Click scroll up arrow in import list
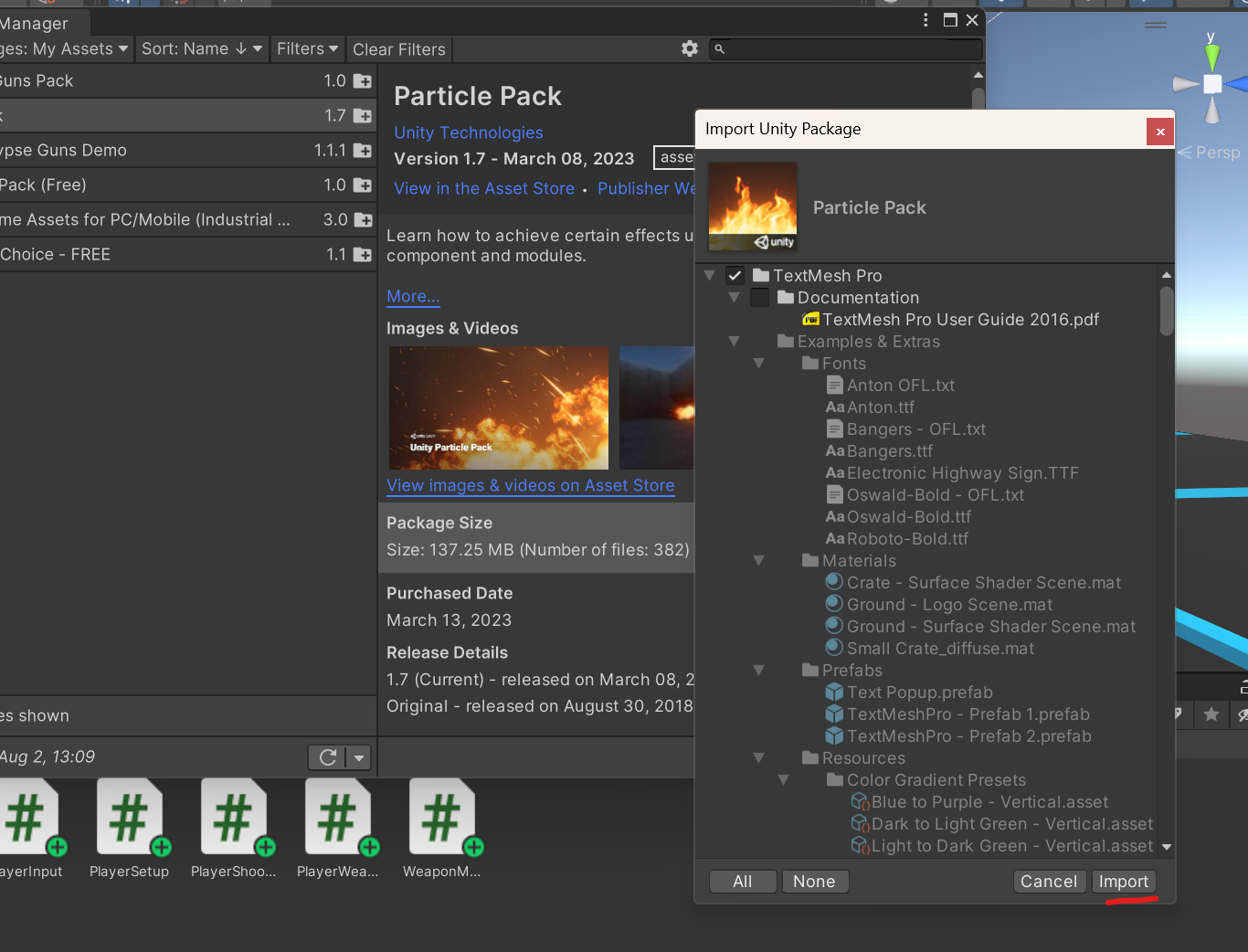Viewport: 1248px width, 952px height. (x=1167, y=275)
